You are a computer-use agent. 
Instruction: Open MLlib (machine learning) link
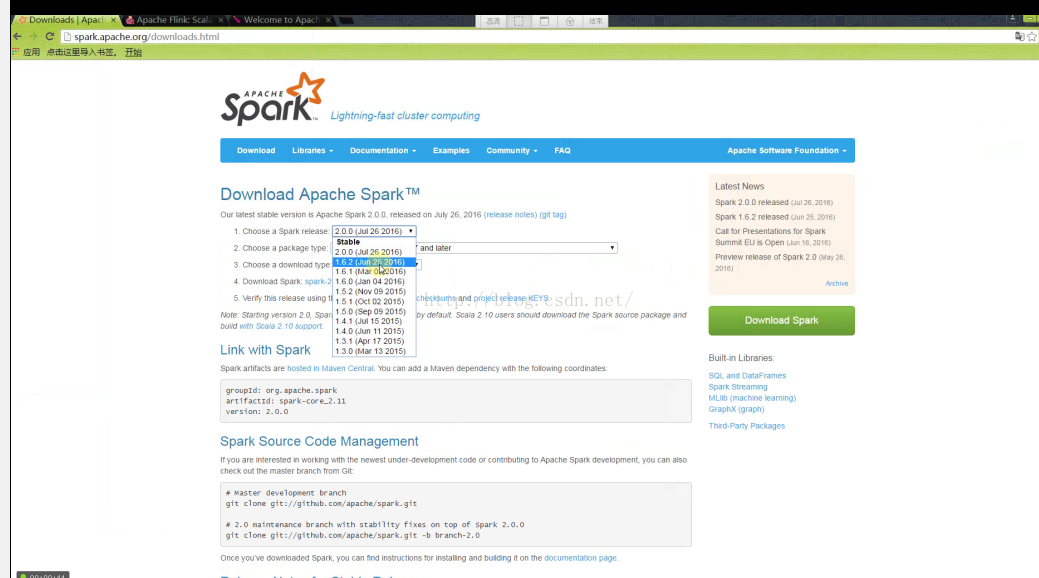pyautogui.click(x=752, y=398)
